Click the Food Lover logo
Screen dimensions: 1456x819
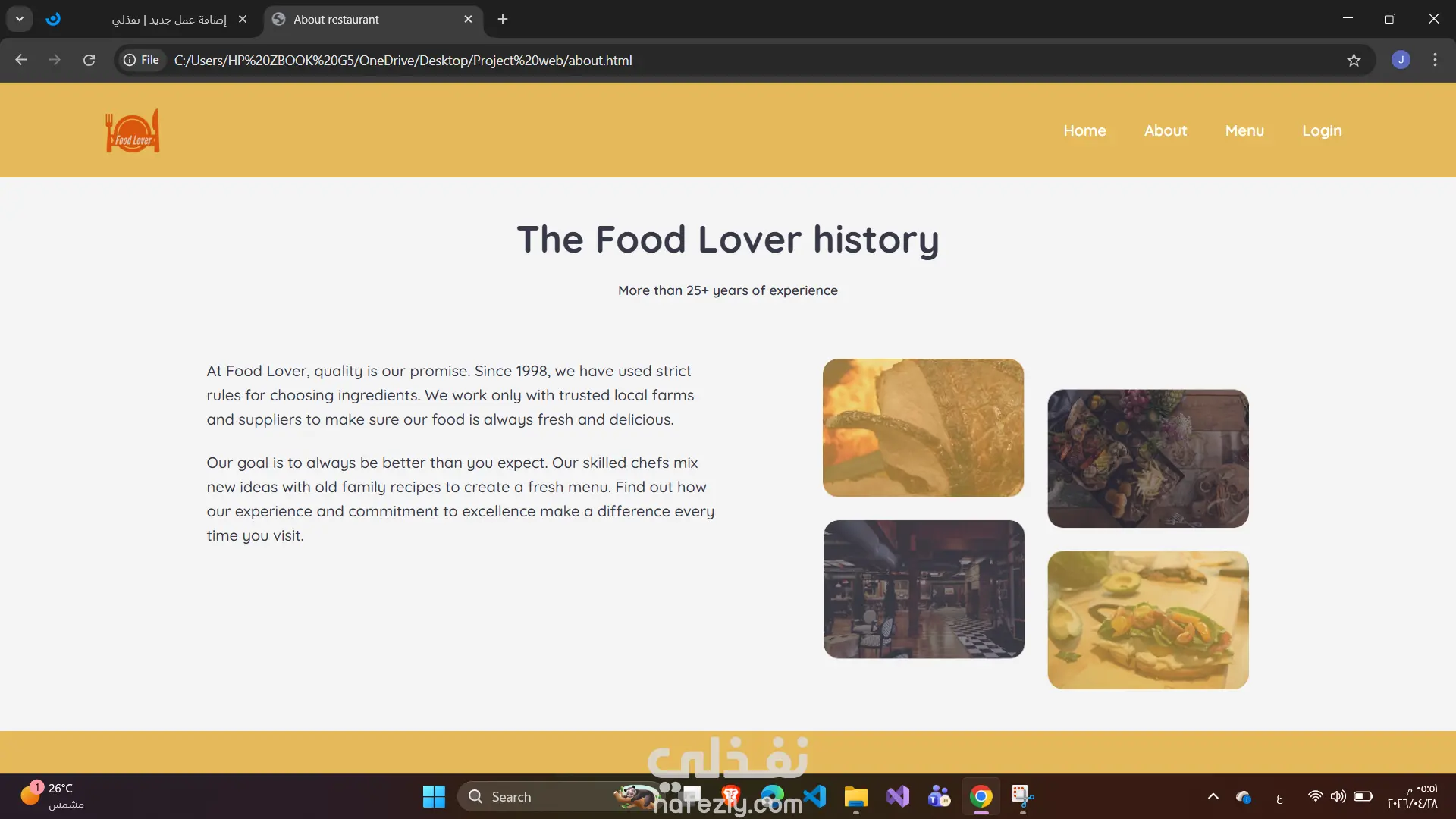click(x=133, y=130)
